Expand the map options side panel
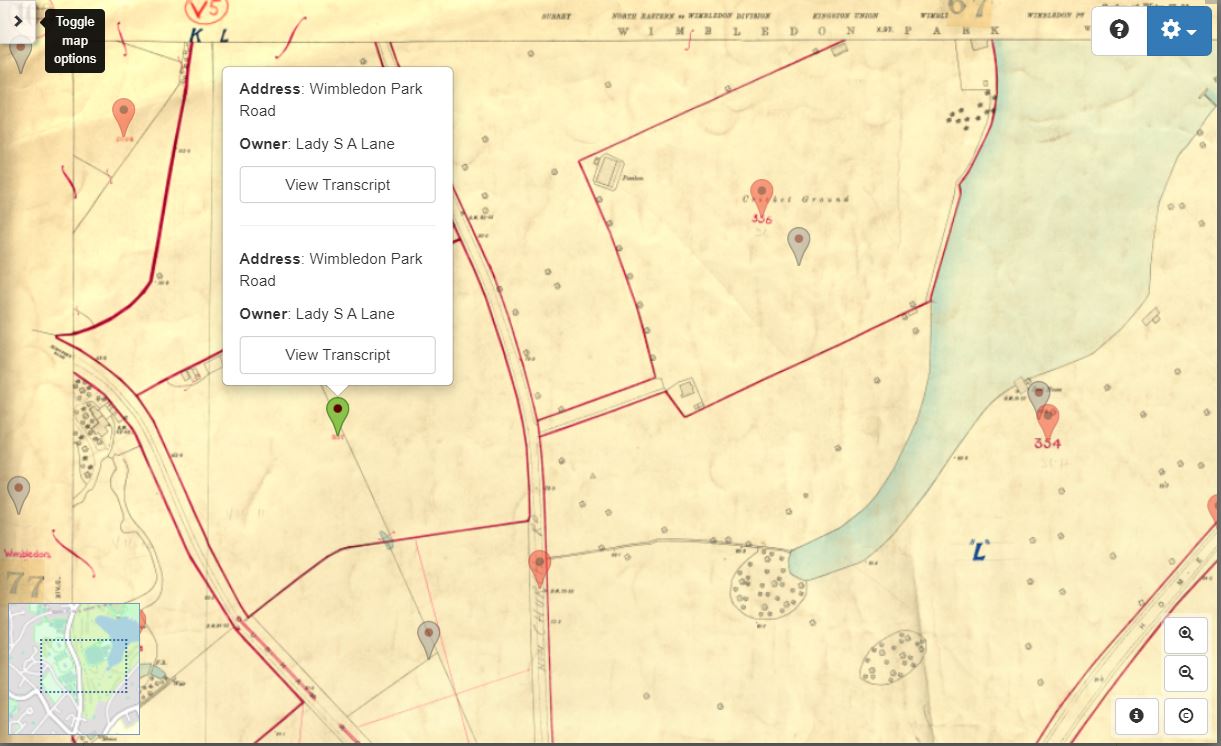 pyautogui.click(x=17, y=21)
